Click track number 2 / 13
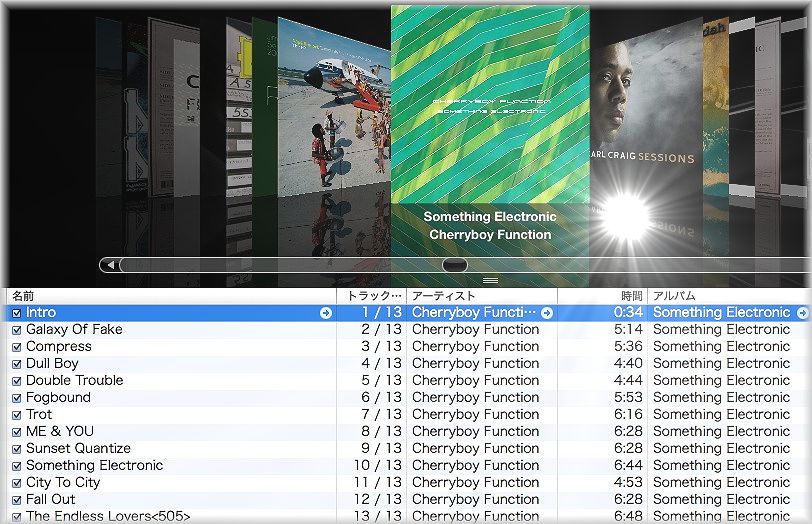812x524 pixels. click(382, 329)
